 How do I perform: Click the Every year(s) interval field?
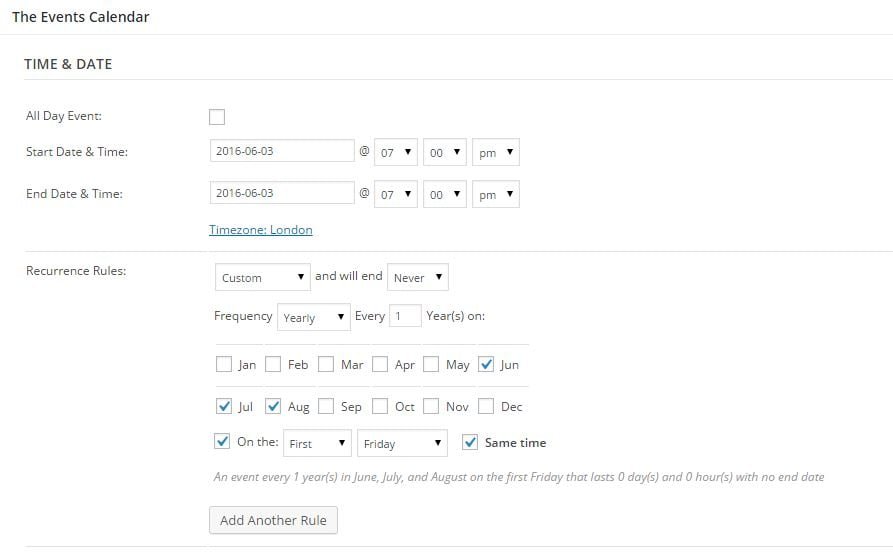[405, 316]
